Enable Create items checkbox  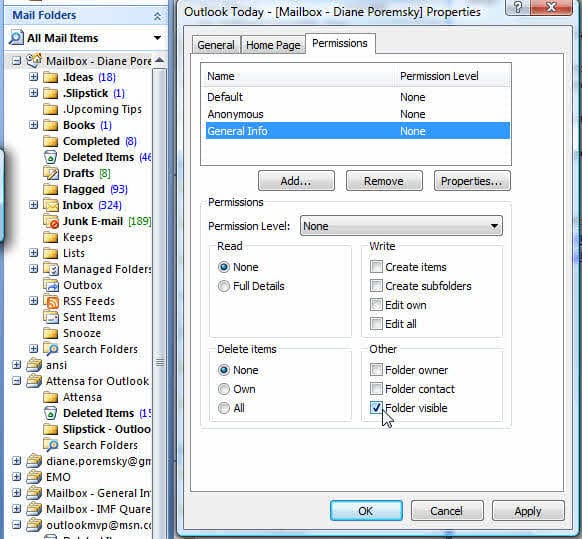click(x=376, y=267)
